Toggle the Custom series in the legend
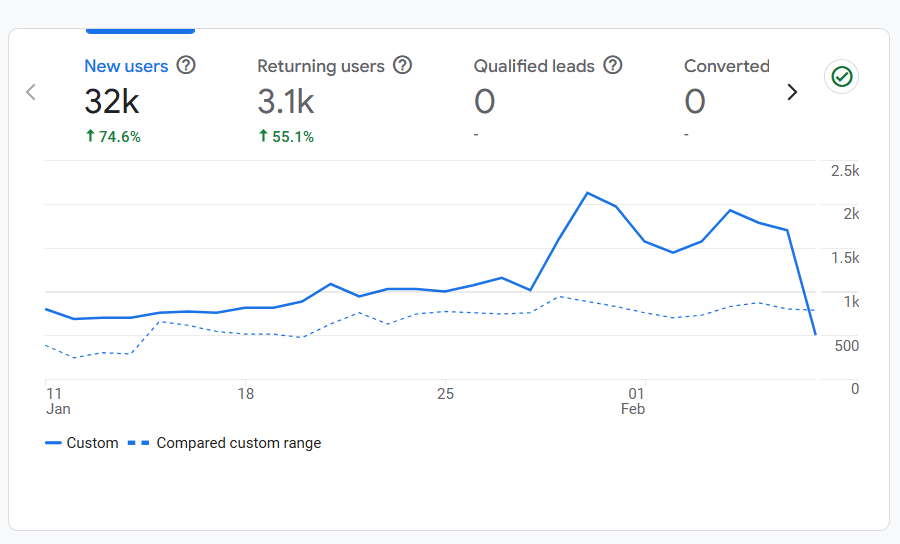Viewport: 900px width, 544px height. [82, 443]
